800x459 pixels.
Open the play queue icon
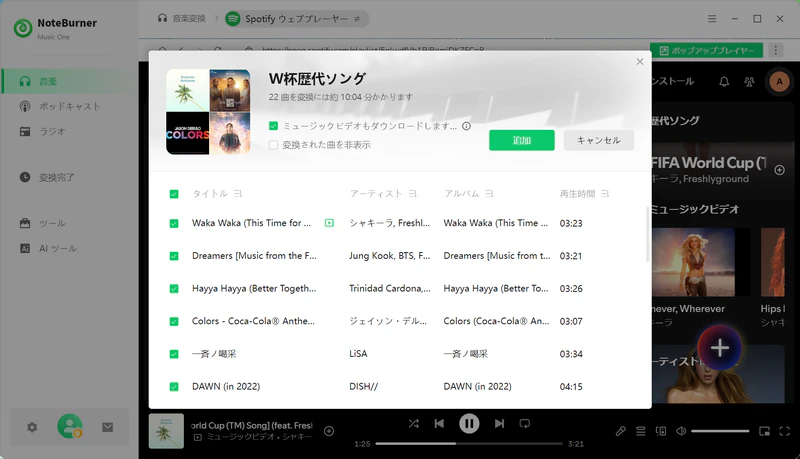pyautogui.click(x=641, y=431)
